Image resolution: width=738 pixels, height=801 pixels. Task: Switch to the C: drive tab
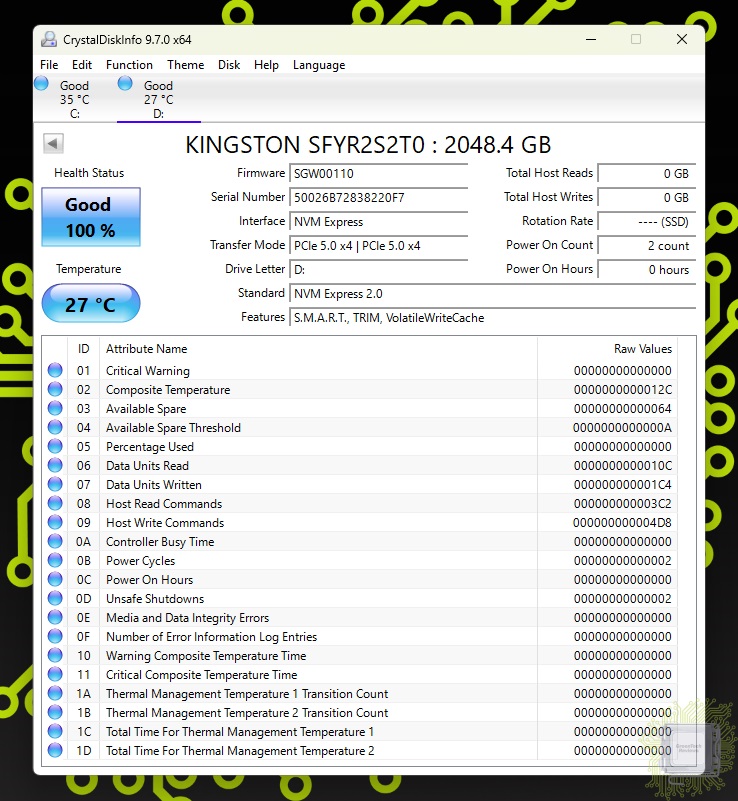75,99
